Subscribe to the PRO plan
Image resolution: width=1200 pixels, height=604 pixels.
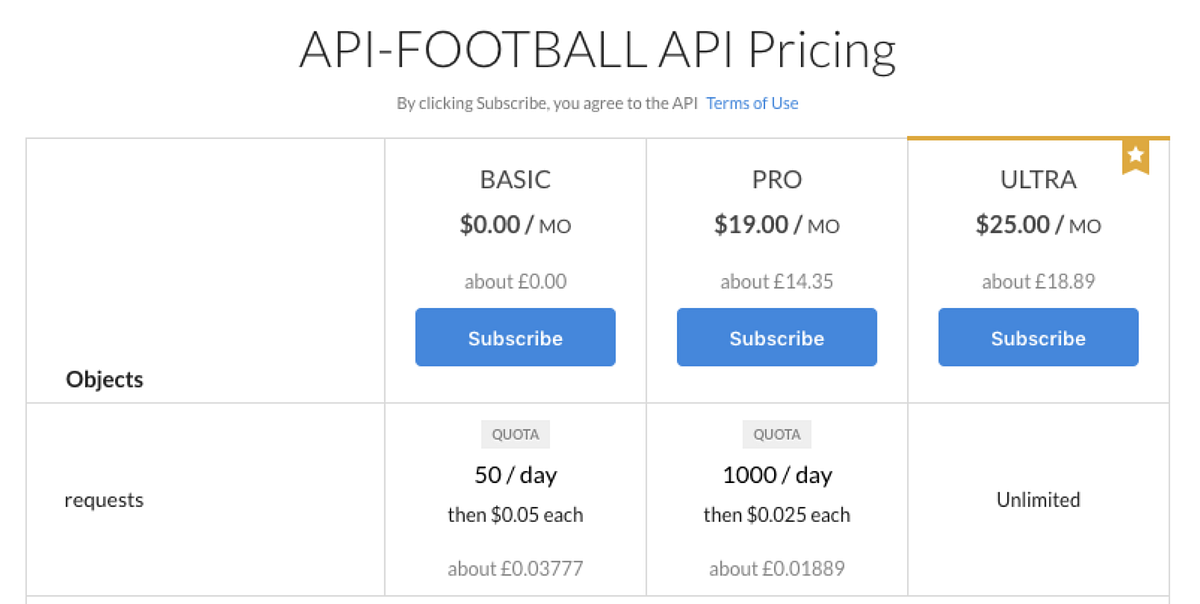[777, 338]
